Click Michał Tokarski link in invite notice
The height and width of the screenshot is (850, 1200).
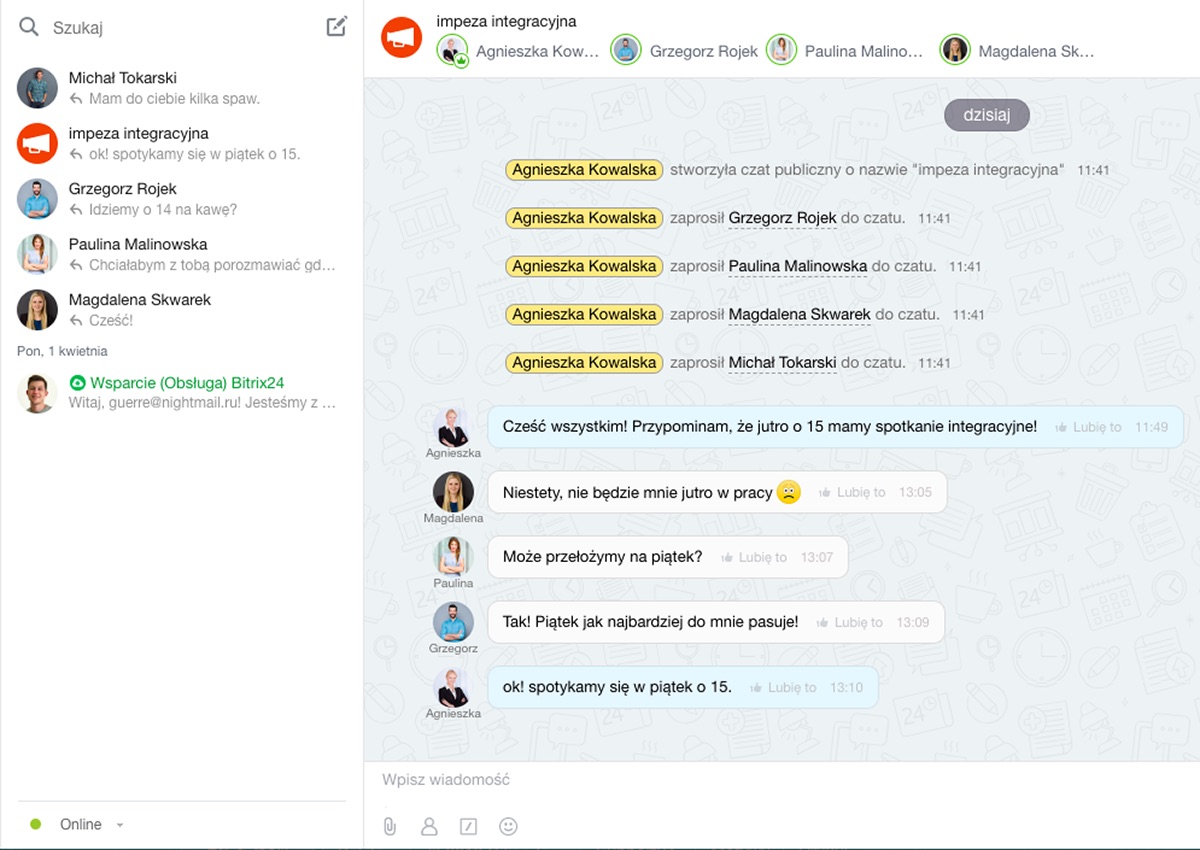click(782, 362)
